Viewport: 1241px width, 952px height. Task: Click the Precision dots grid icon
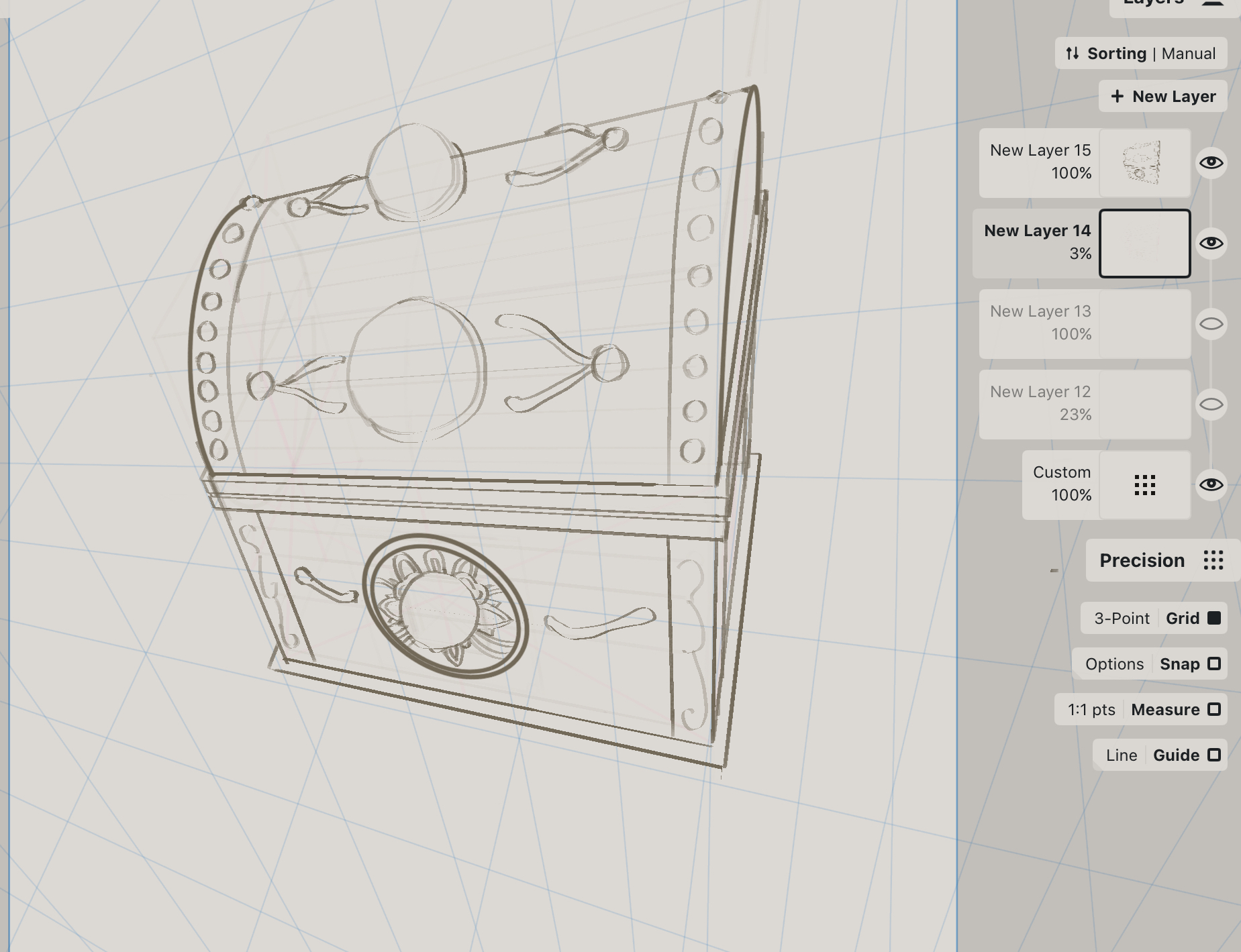(1213, 561)
